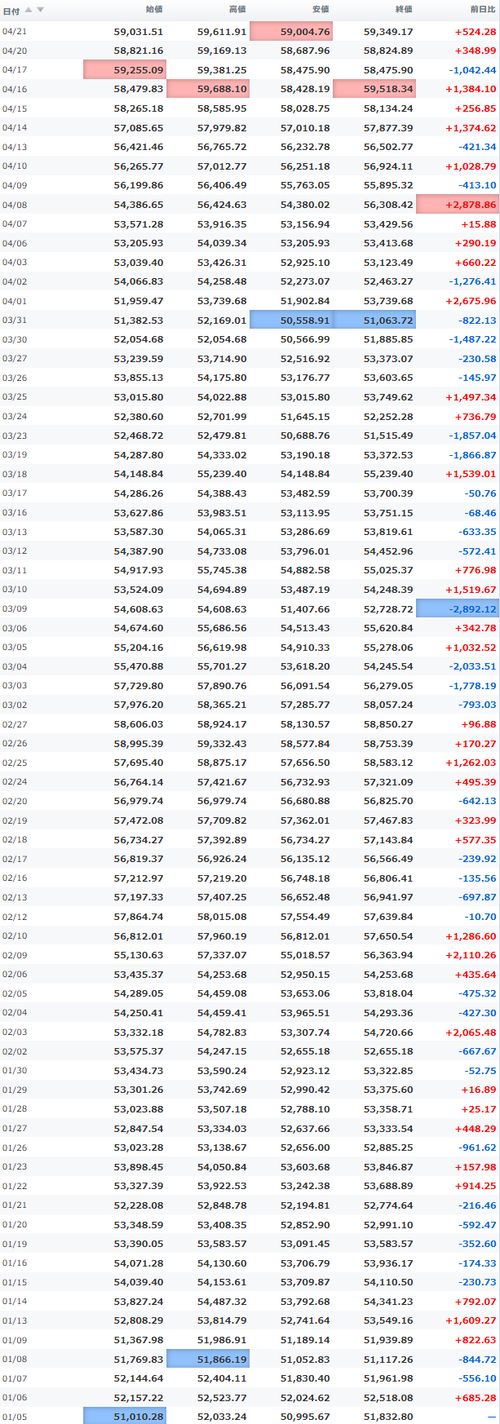The height and width of the screenshot is (1424, 500).
Task: Select the opening price 59,255.09 cell
Action: (x=125, y=70)
